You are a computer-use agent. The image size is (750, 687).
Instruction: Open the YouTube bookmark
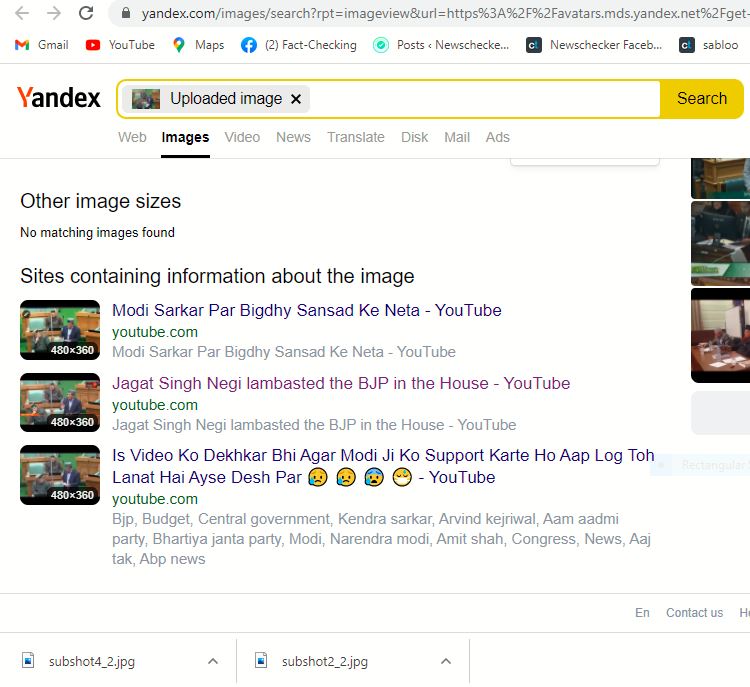[120, 45]
